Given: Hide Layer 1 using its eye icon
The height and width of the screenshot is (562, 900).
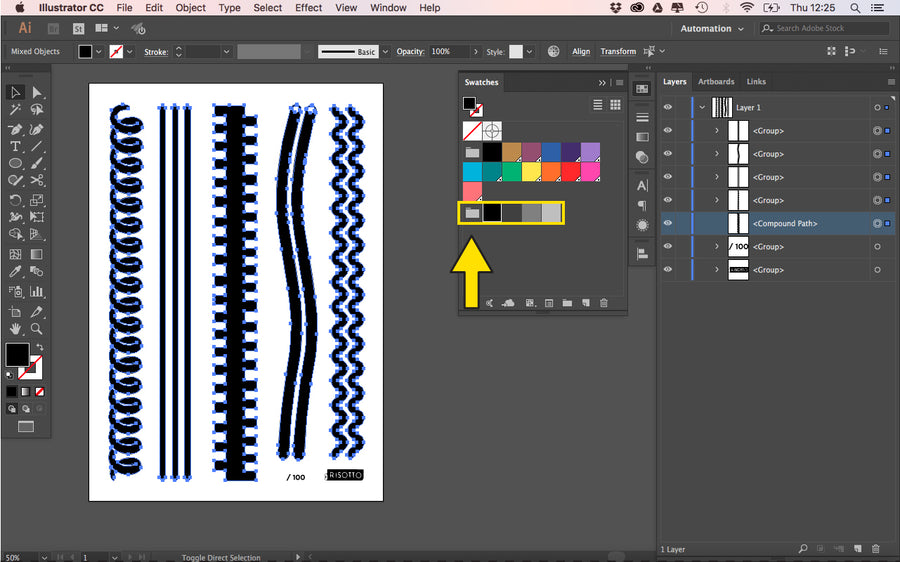Looking at the screenshot, I should [x=667, y=107].
